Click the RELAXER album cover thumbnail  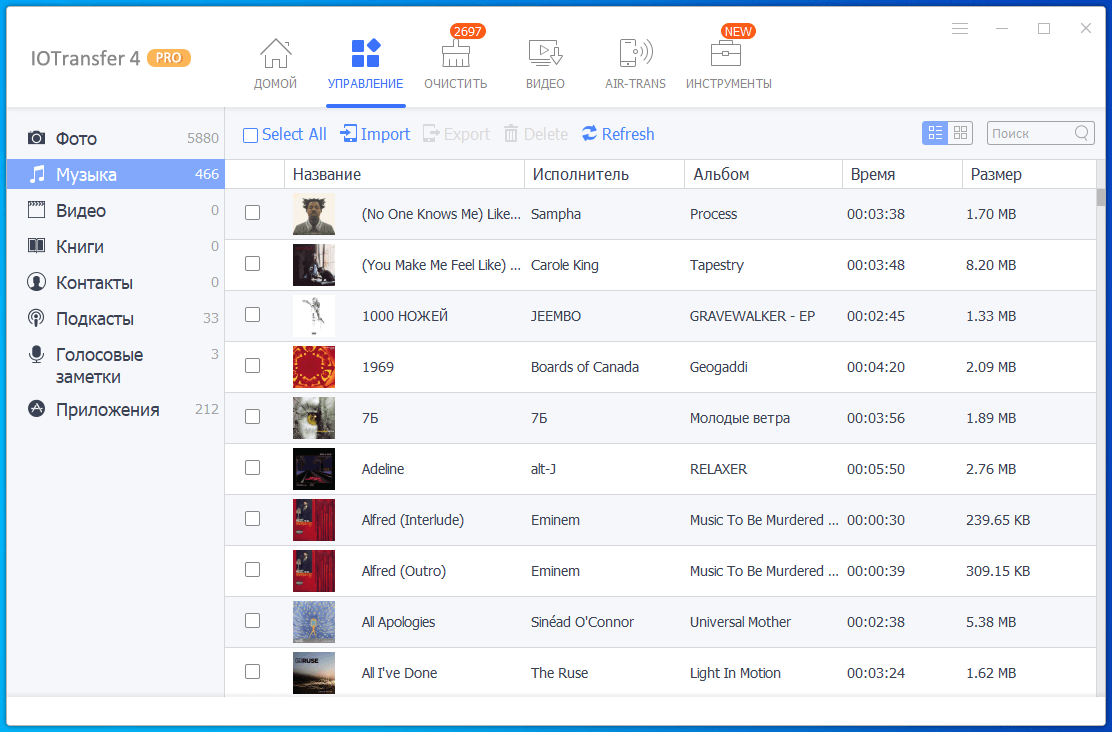click(x=313, y=470)
